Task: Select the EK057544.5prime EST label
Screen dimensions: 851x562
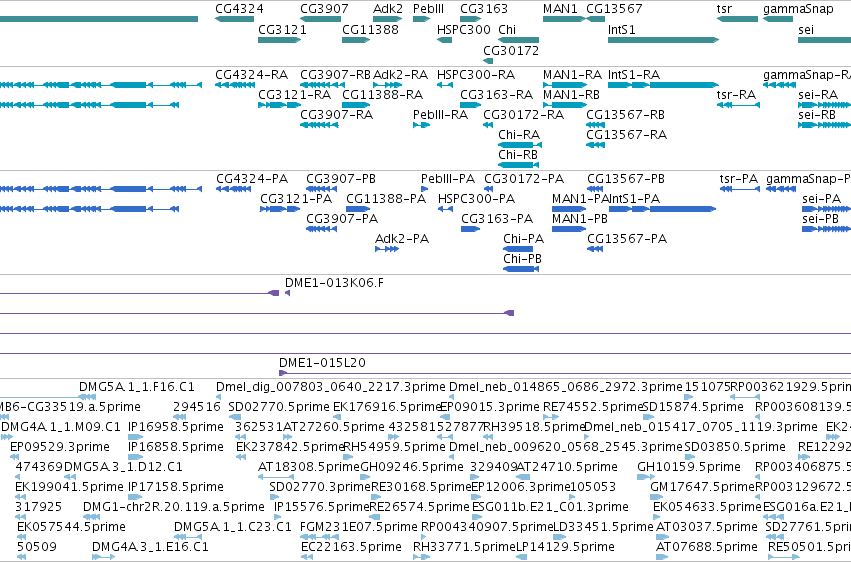Action: click(x=71, y=527)
